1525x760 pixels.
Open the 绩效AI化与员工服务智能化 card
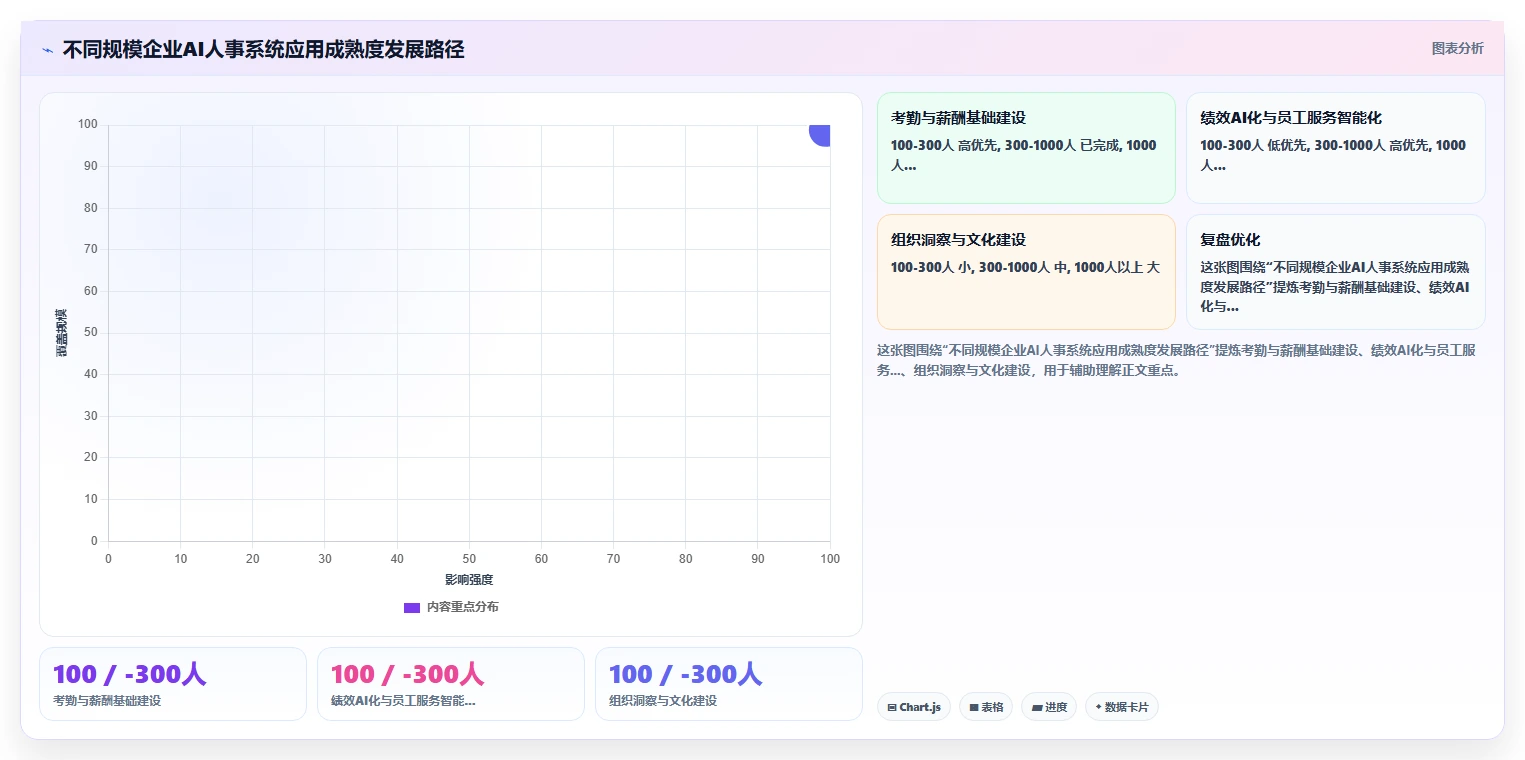click(1336, 148)
